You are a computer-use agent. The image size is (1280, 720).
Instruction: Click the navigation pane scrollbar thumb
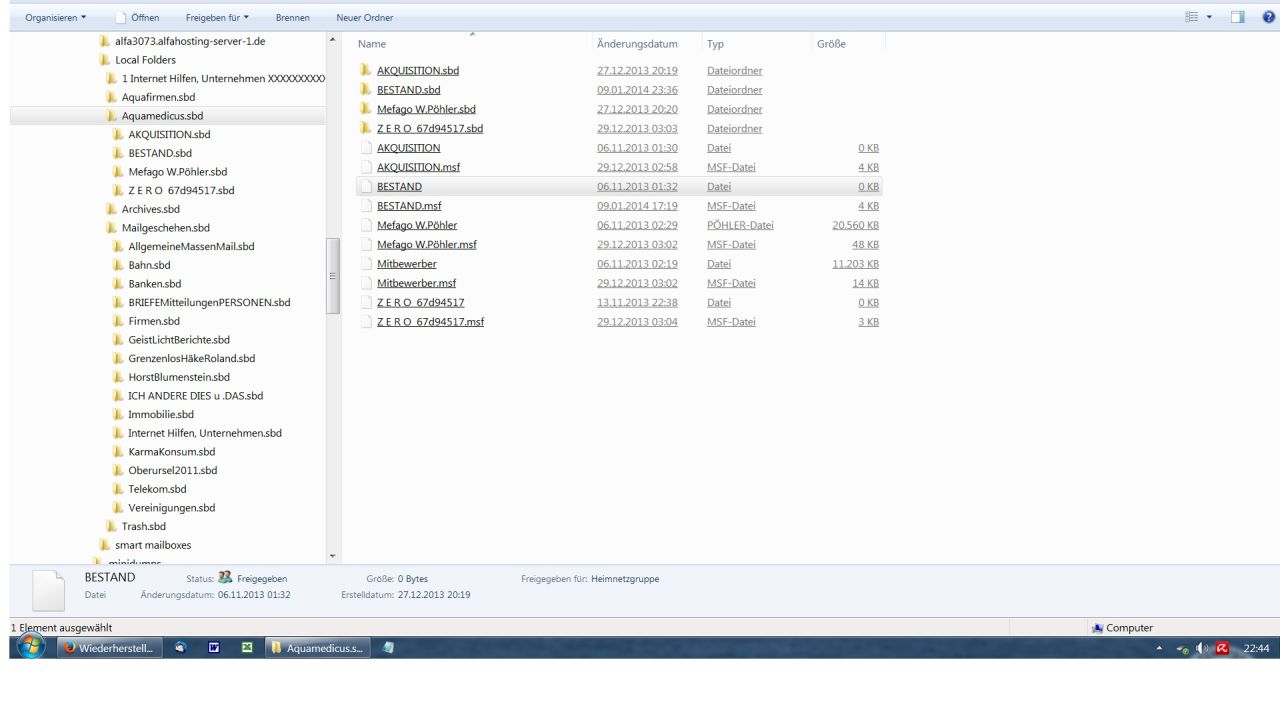333,276
